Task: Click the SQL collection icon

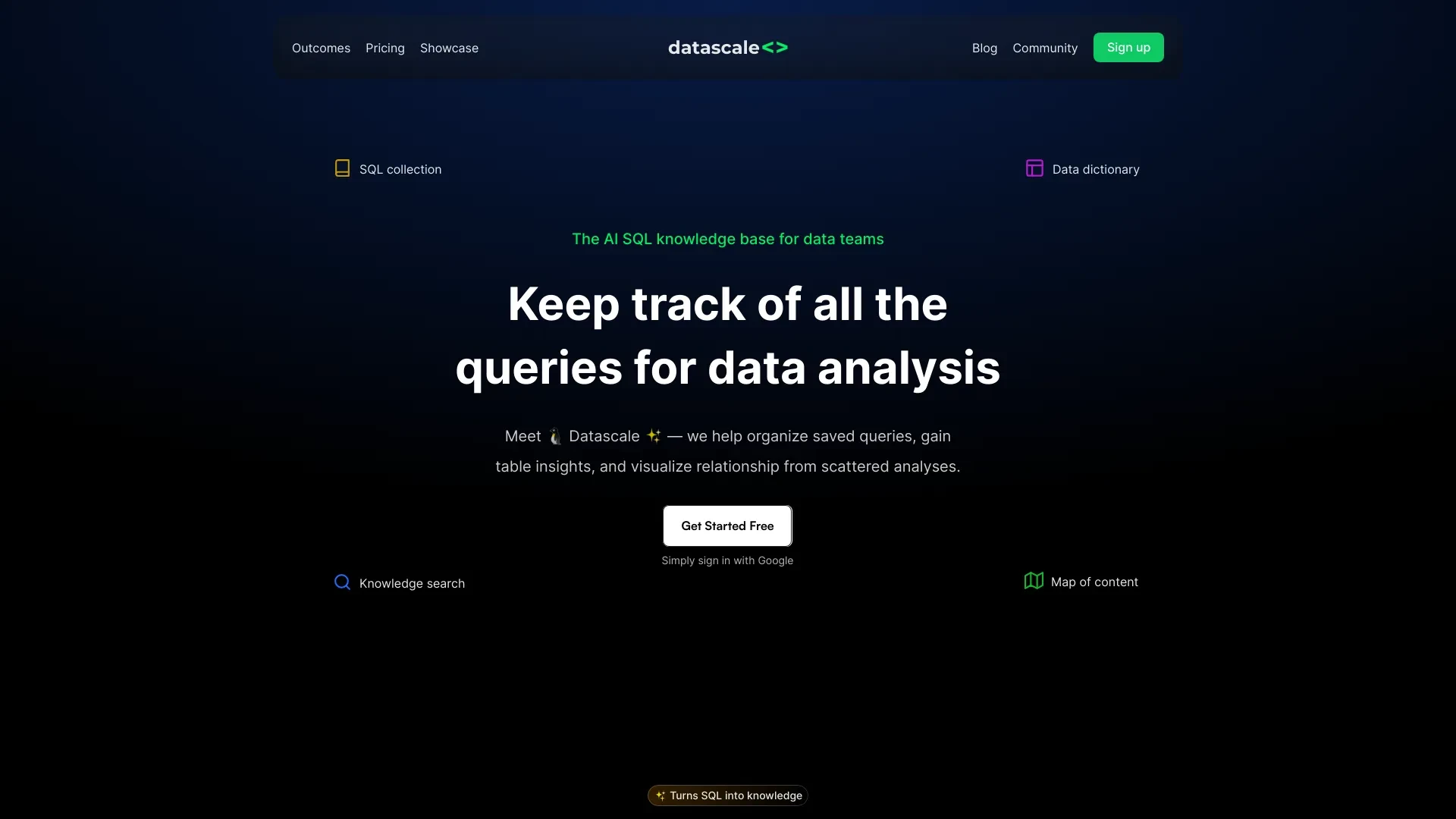Action: coord(342,169)
